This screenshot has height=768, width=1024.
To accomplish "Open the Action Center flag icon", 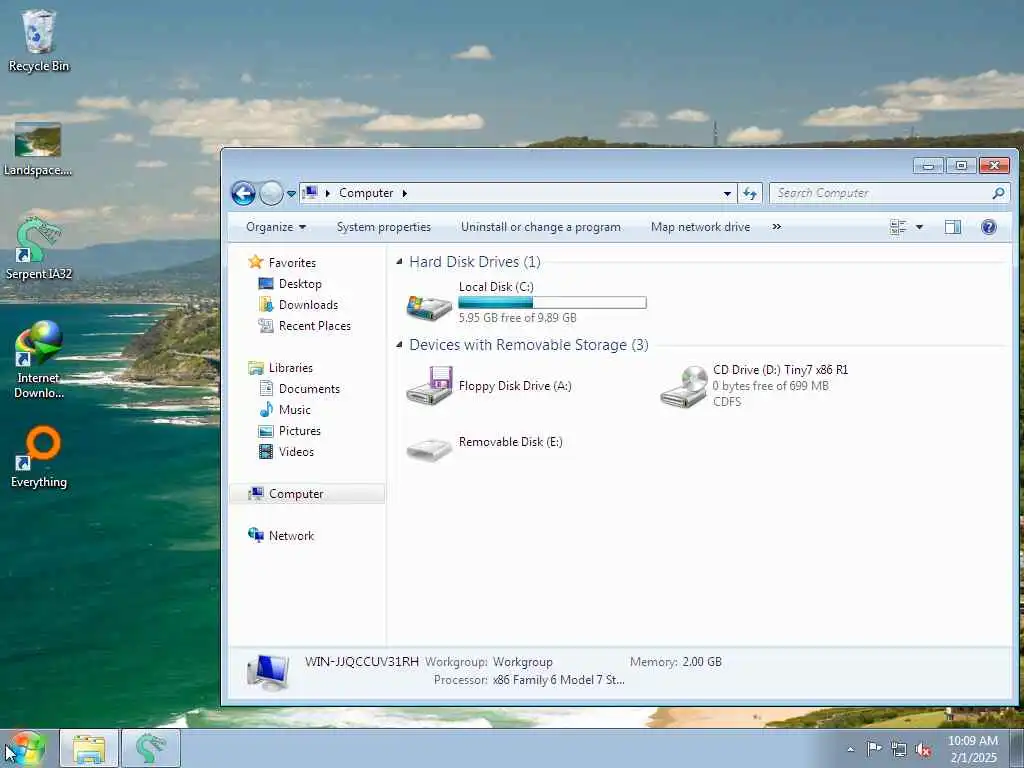I will [874, 749].
